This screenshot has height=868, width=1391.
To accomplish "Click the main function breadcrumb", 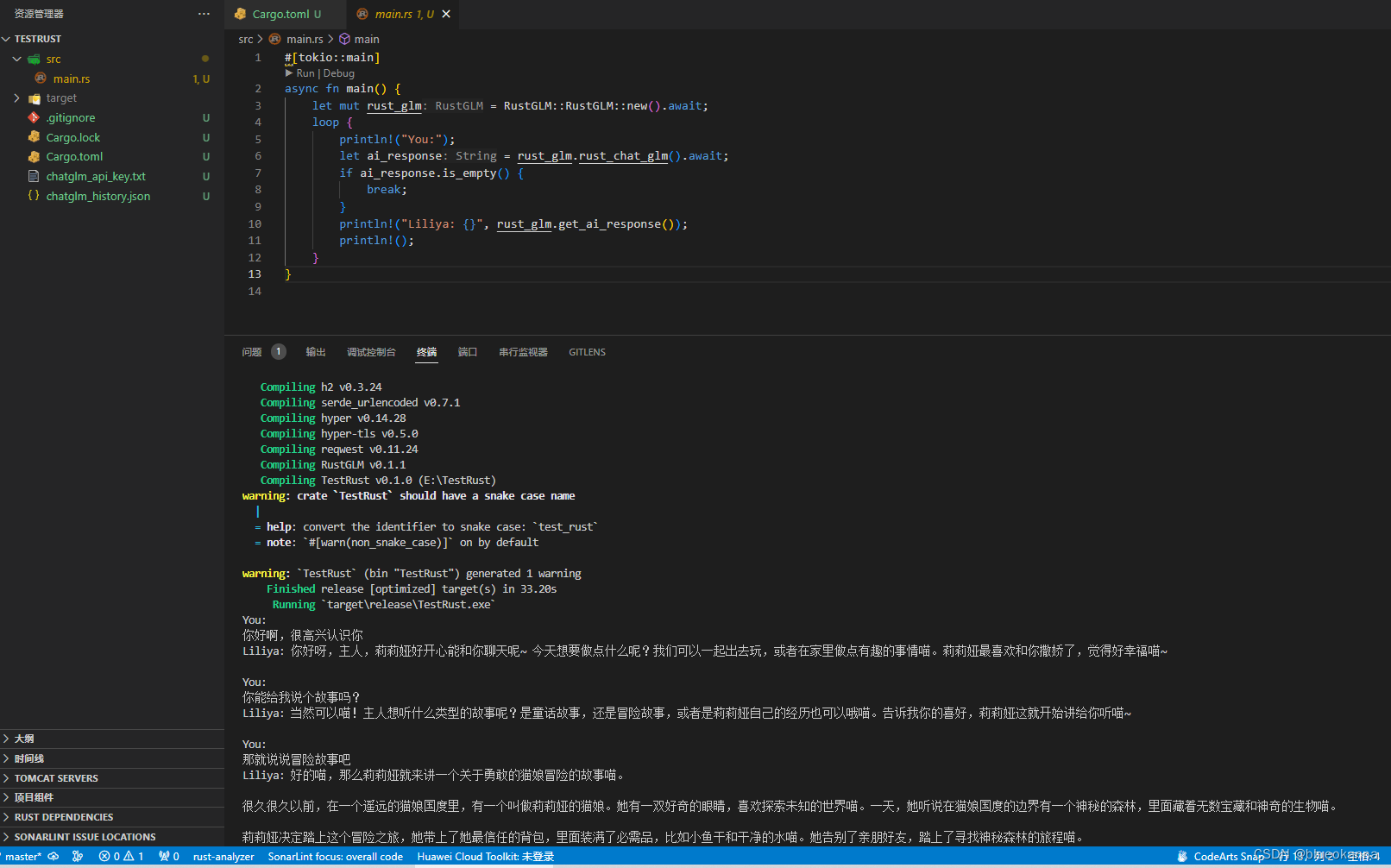I will click(367, 40).
